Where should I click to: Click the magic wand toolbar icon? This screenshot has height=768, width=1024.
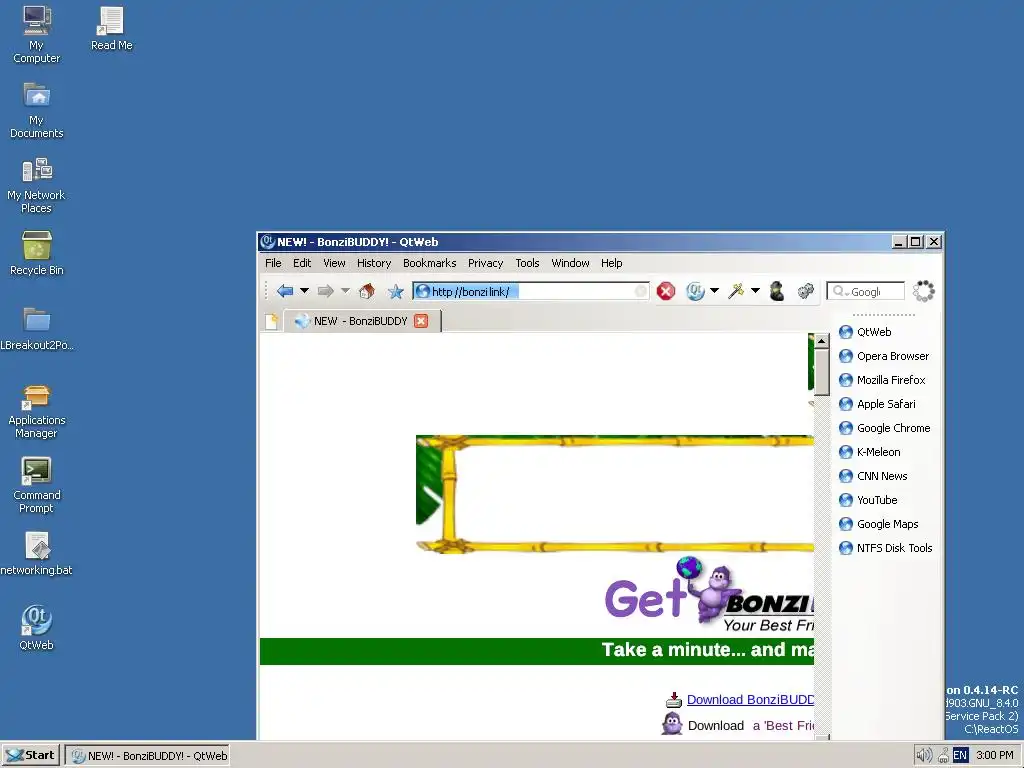click(736, 291)
